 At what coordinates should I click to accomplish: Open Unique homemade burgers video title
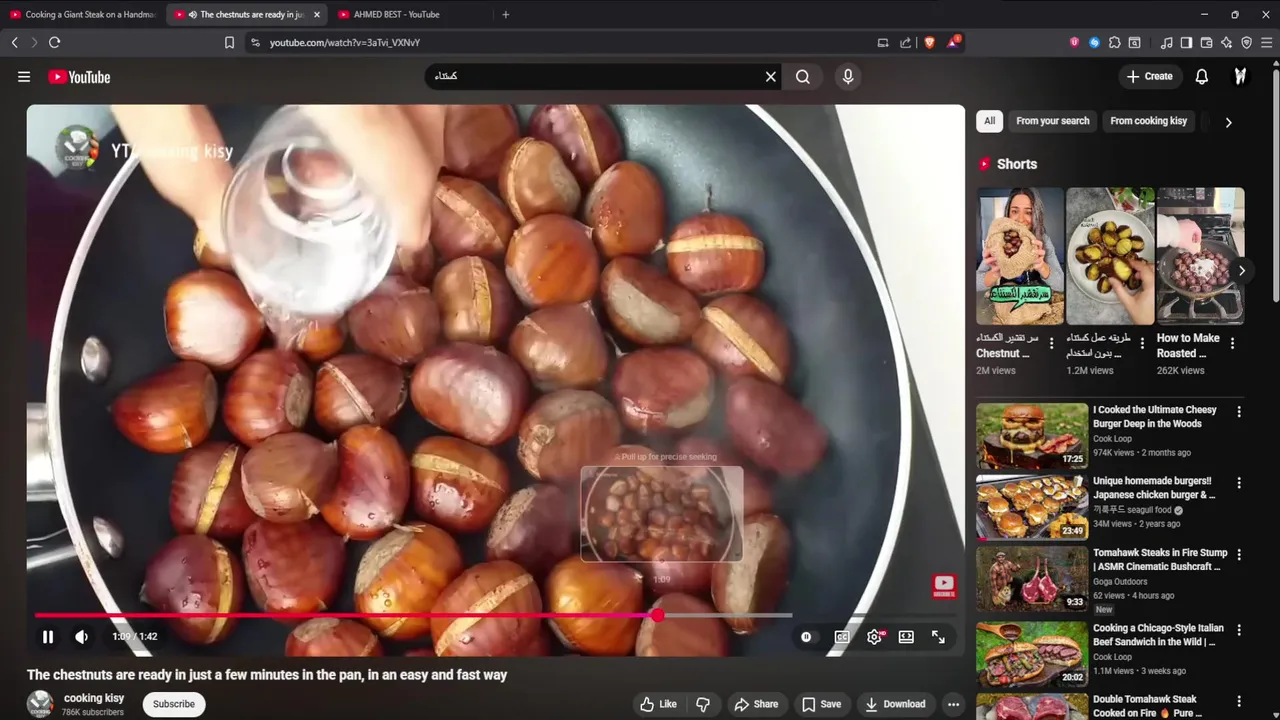[x=1154, y=488]
